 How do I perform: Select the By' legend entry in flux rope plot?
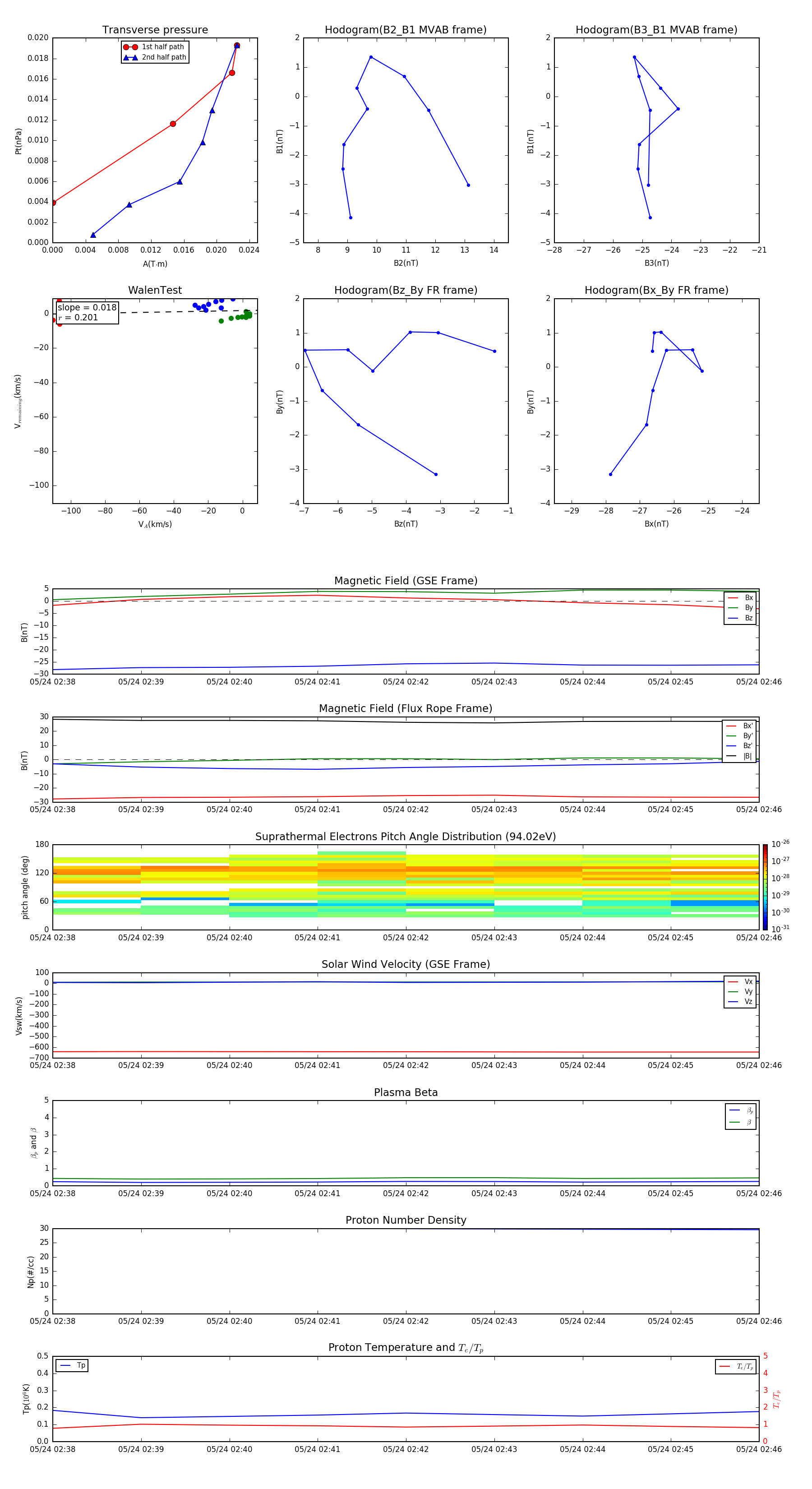pyautogui.click(x=739, y=736)
